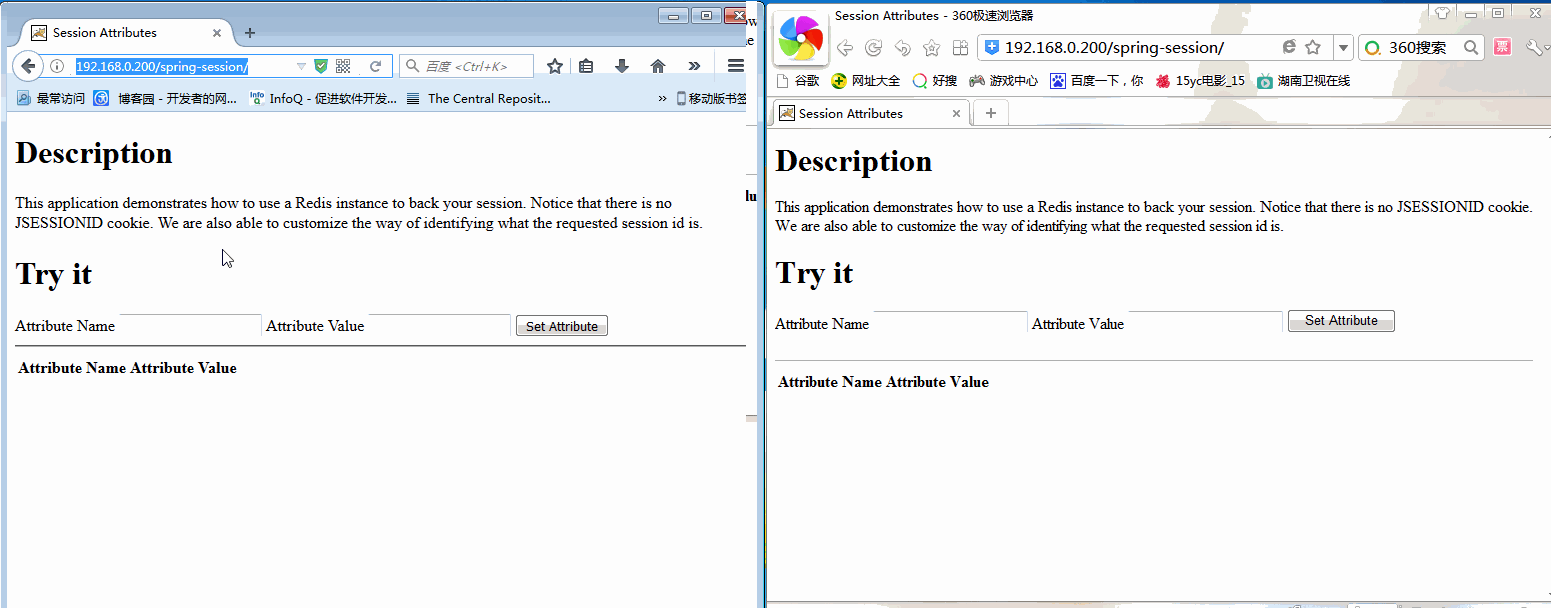This screenshot has height=608, width=1551.
Task: Open 360 address bar dropdown arrow
Action: pos(1343,48)
